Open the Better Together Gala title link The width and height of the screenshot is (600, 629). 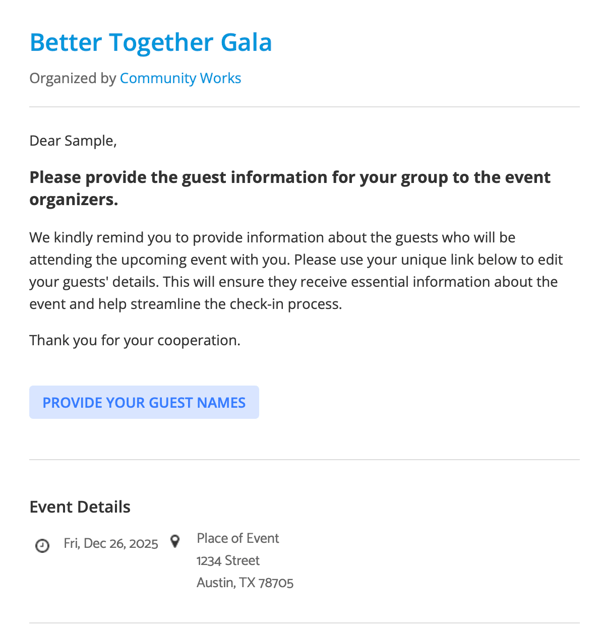pyautogui.click(x=151, y=43)
